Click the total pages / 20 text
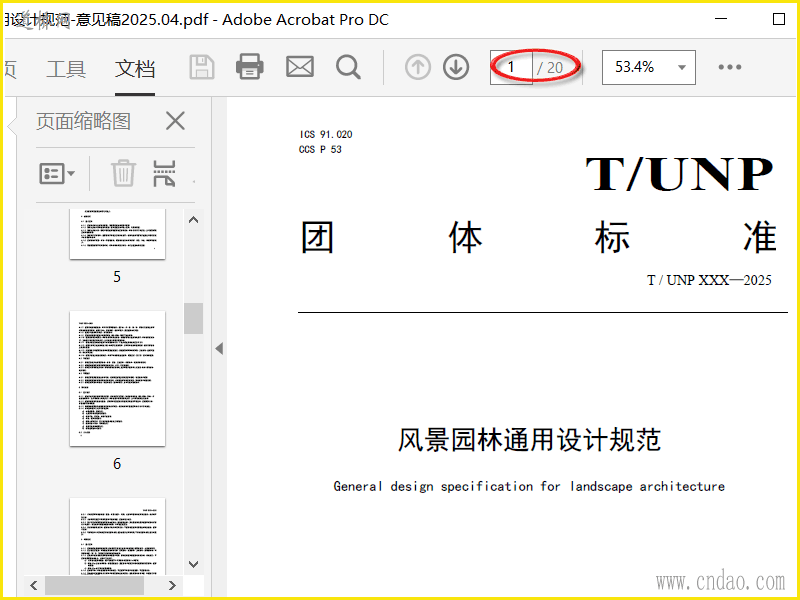Image resolution: width=800 pixels, height=600 pixels. [x=550, y=67]
